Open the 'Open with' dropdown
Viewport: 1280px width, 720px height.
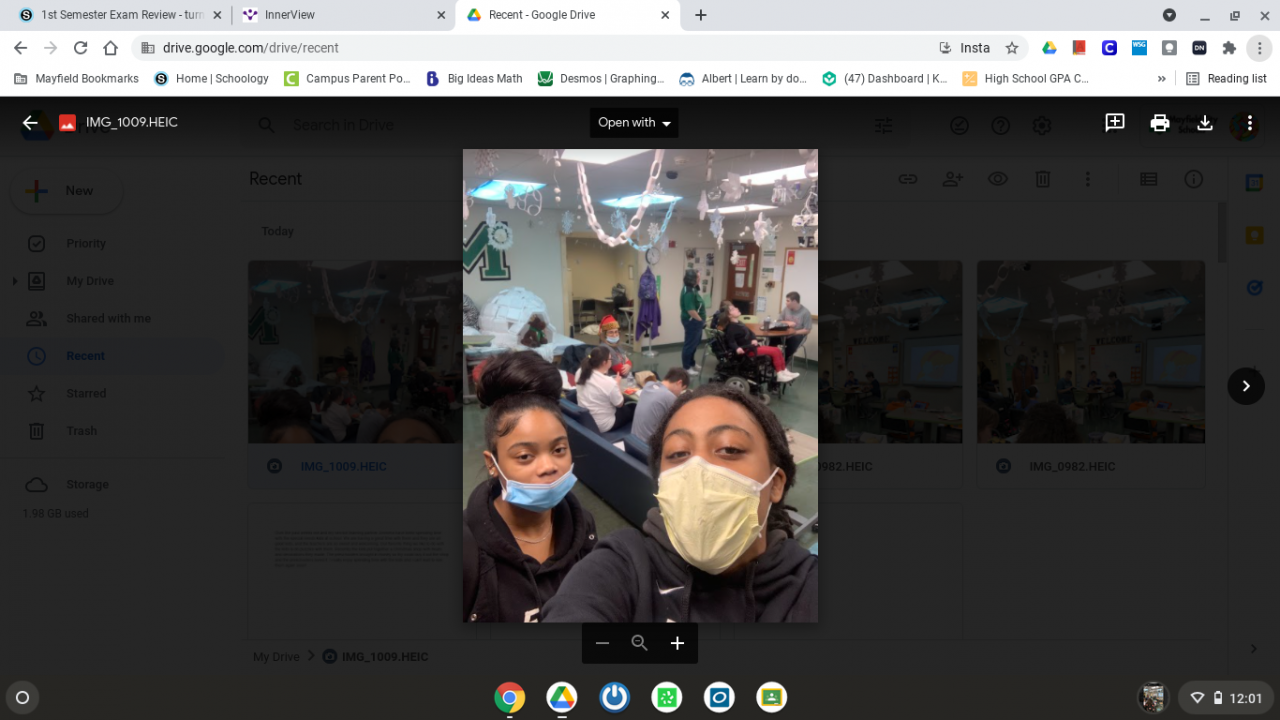click(x=634, y=123)
